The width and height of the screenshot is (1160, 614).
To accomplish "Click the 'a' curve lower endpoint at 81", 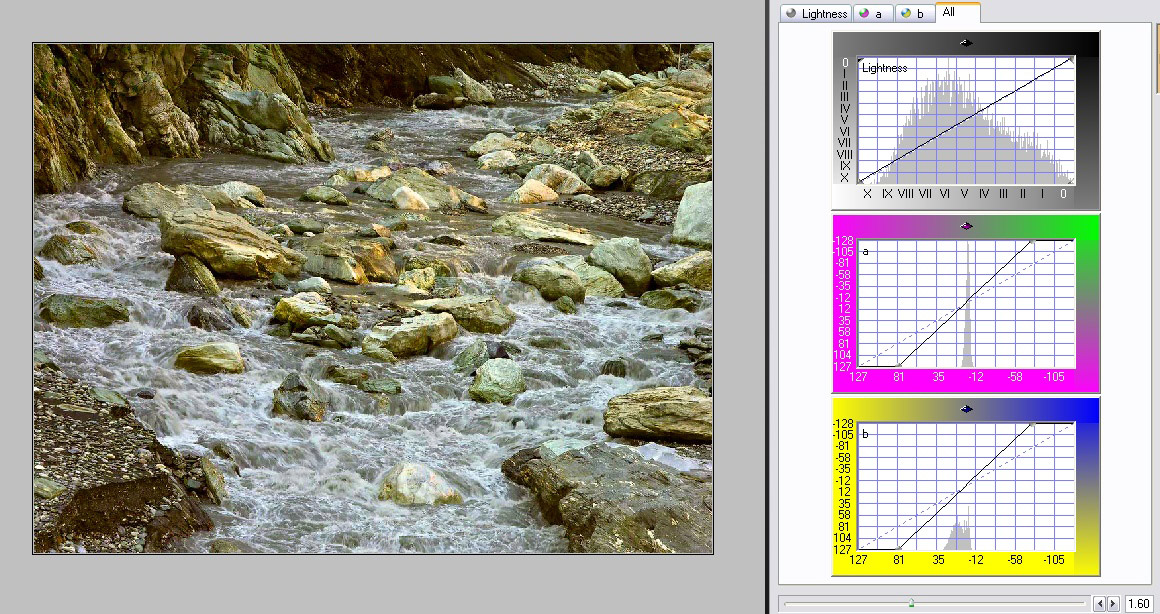I will (x=899, y=366).
